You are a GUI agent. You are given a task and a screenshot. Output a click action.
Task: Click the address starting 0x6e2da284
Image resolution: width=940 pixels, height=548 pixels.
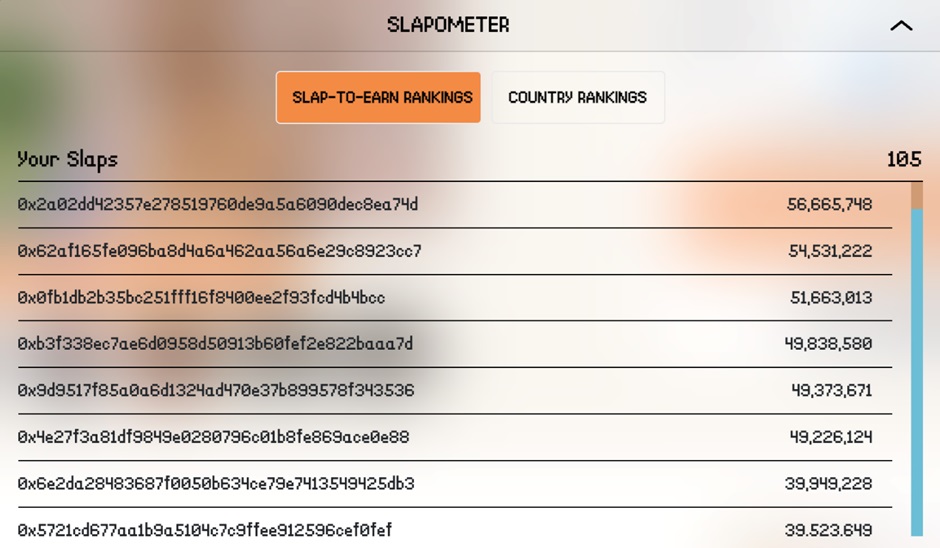click(215, 483)
